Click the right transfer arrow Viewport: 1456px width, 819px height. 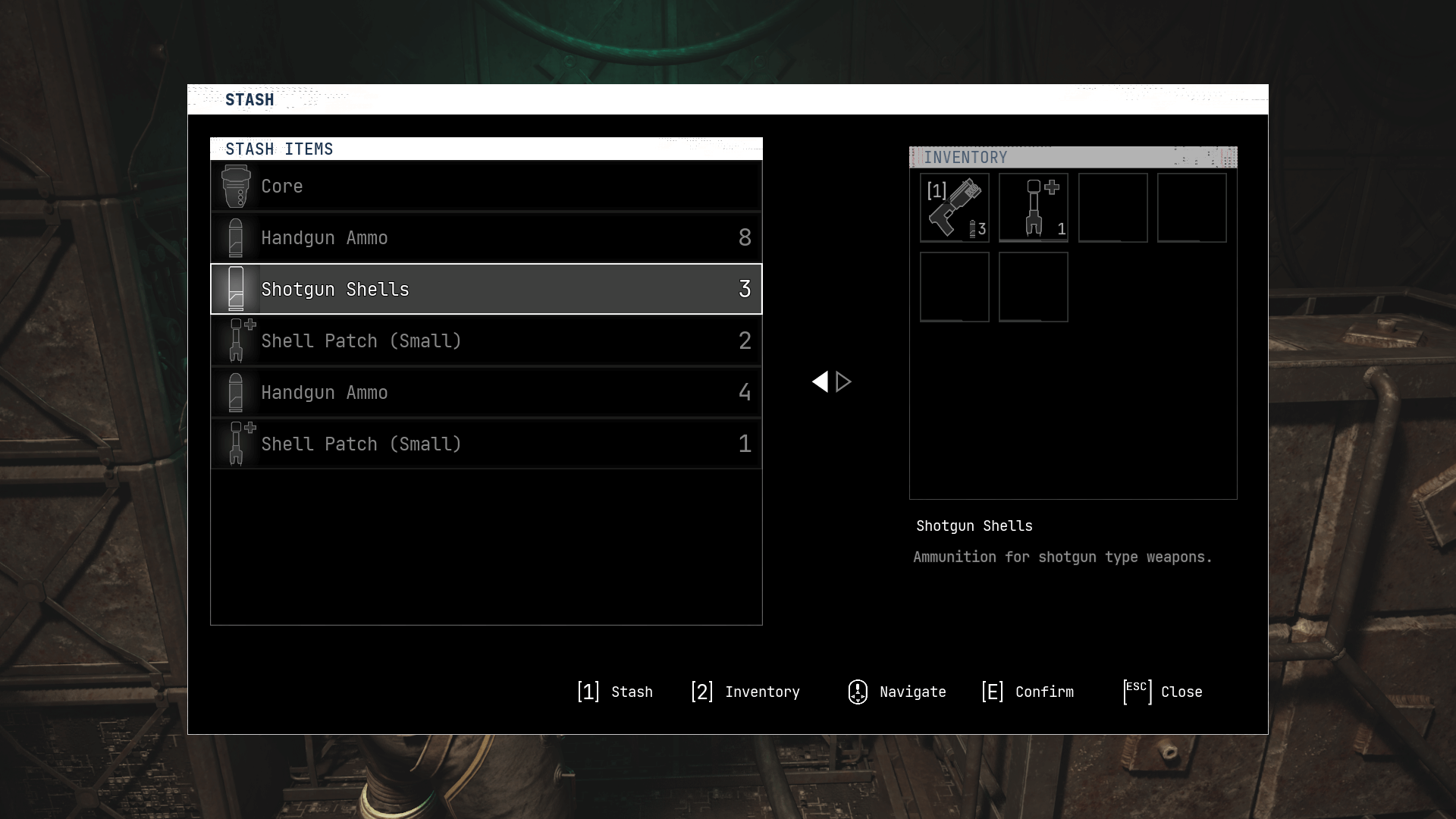tap(843, 381)
